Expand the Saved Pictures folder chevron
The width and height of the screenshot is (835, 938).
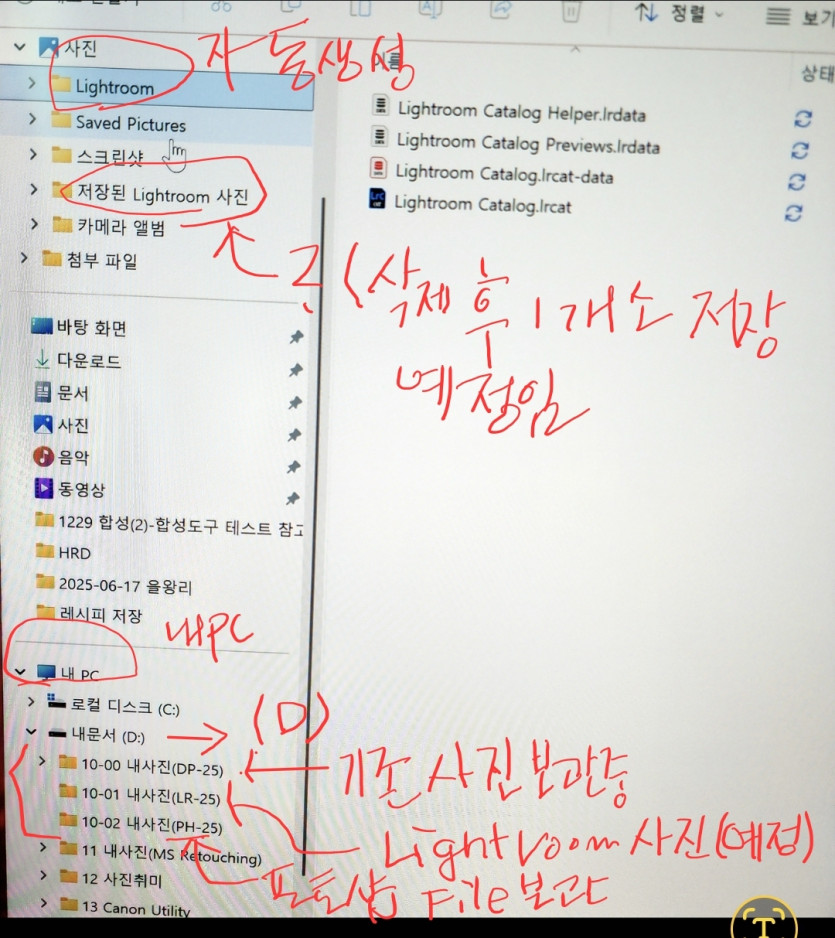pyautogui.click(x=32, y=119)
